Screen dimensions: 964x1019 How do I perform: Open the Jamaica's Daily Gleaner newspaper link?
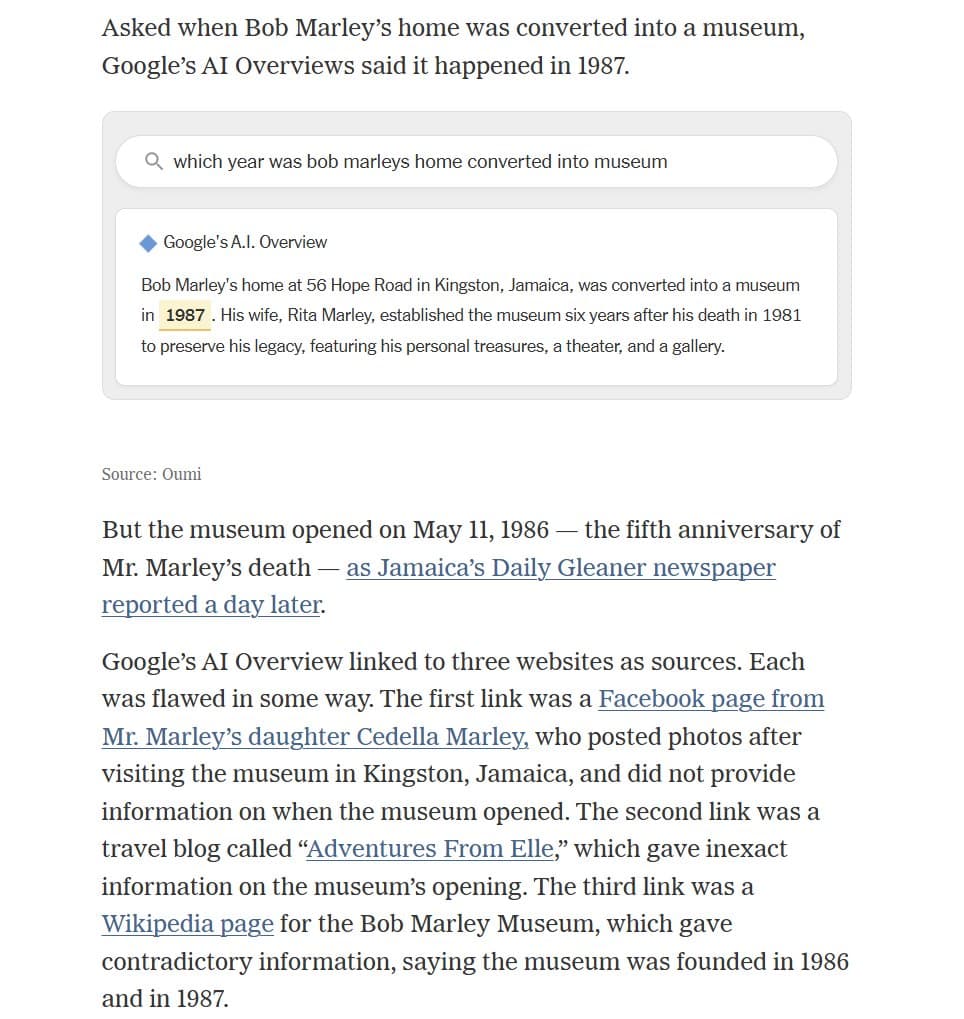[560, 568]
